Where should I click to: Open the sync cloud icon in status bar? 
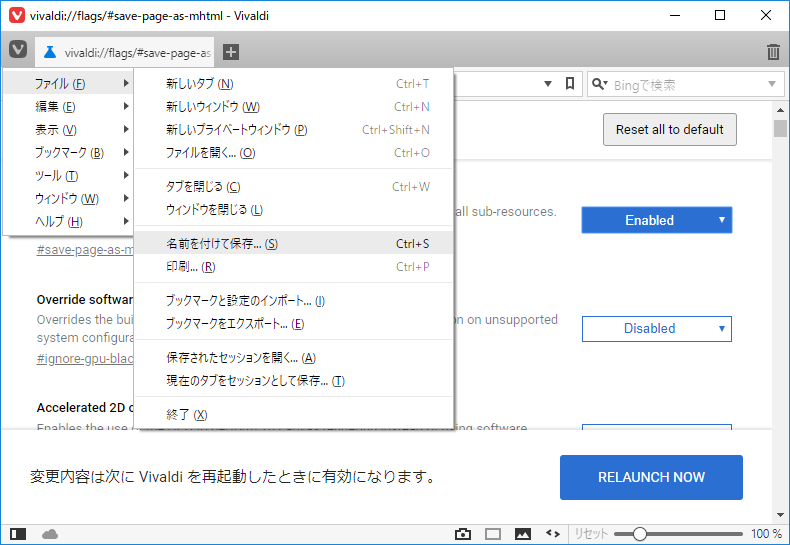(x=50, y=534)
